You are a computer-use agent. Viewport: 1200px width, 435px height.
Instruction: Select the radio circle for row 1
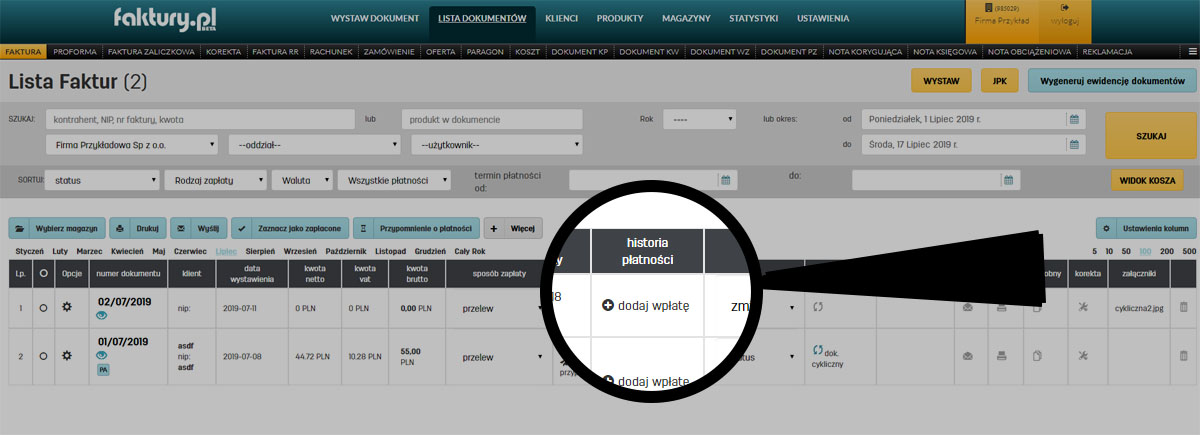pos(43,309)
